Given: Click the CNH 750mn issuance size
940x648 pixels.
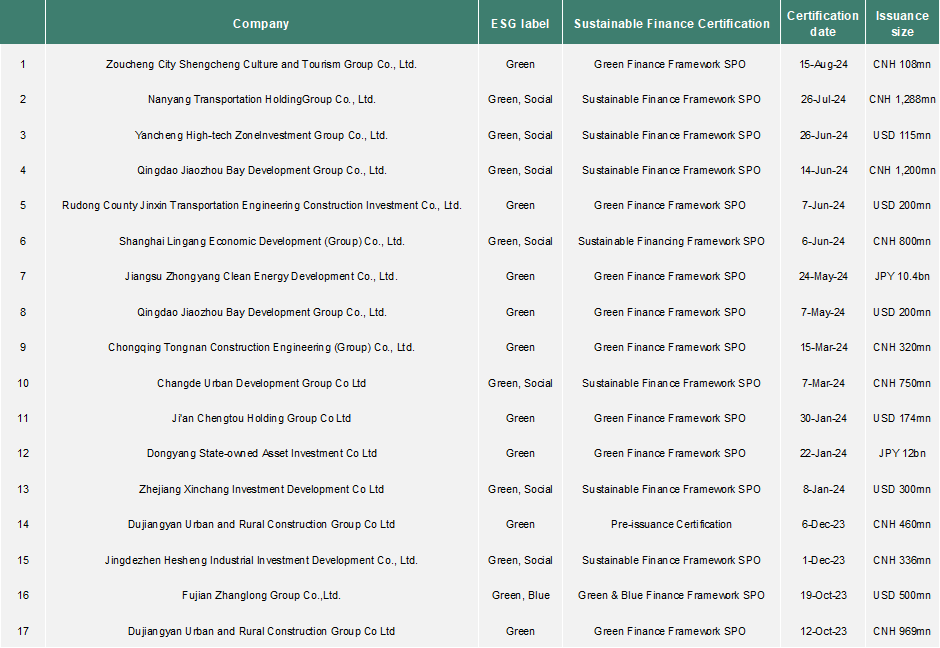Looking at the screenshot, I should (902, 383).
